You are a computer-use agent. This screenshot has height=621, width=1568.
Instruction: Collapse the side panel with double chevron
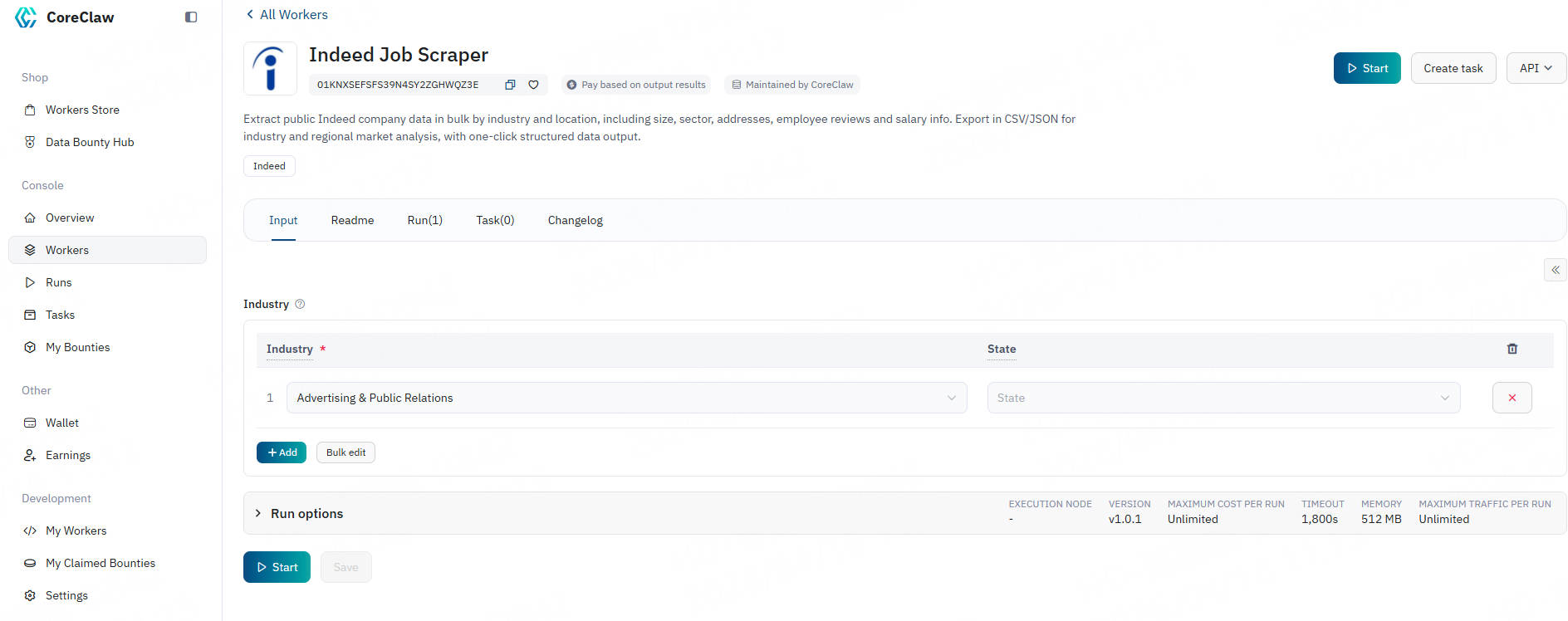[1556, 270]
